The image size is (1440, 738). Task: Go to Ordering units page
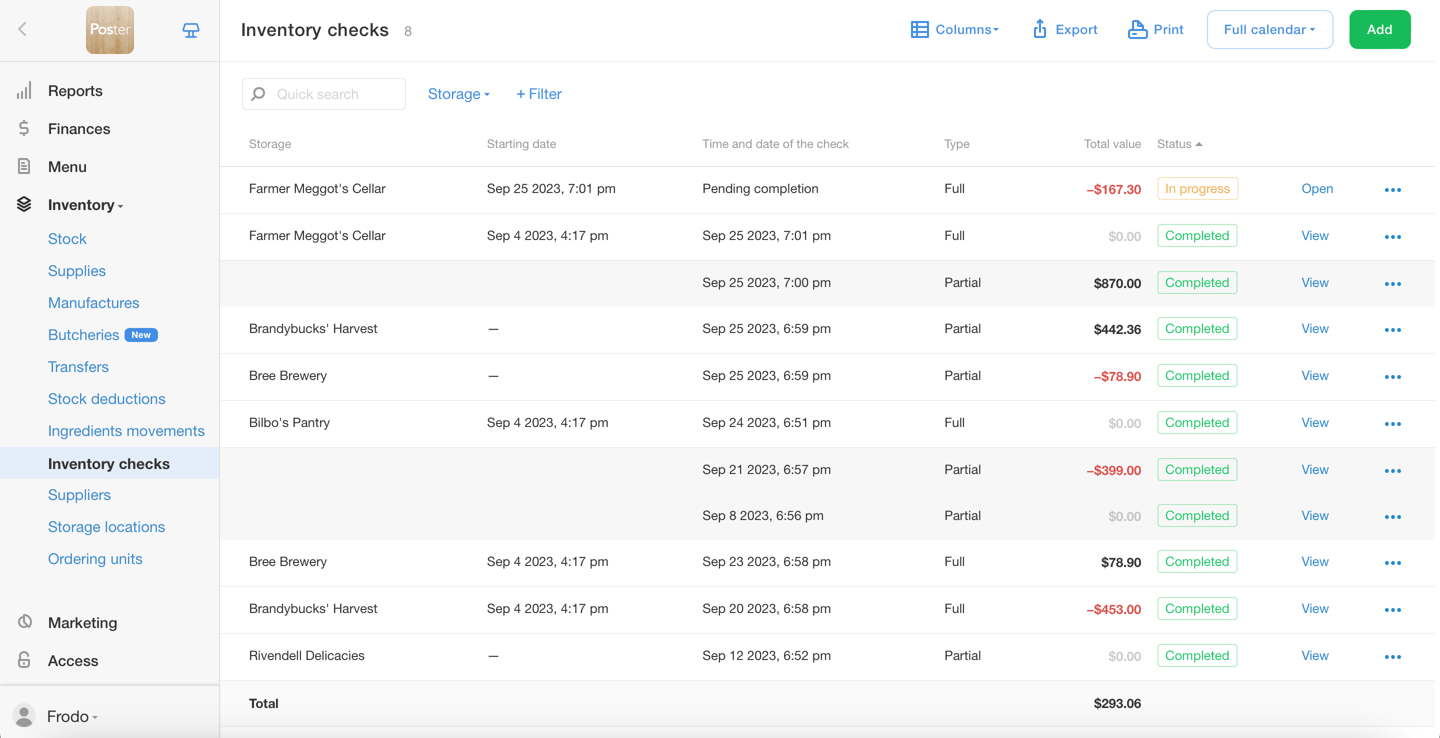pyautogui.click(x=95, y=559)
